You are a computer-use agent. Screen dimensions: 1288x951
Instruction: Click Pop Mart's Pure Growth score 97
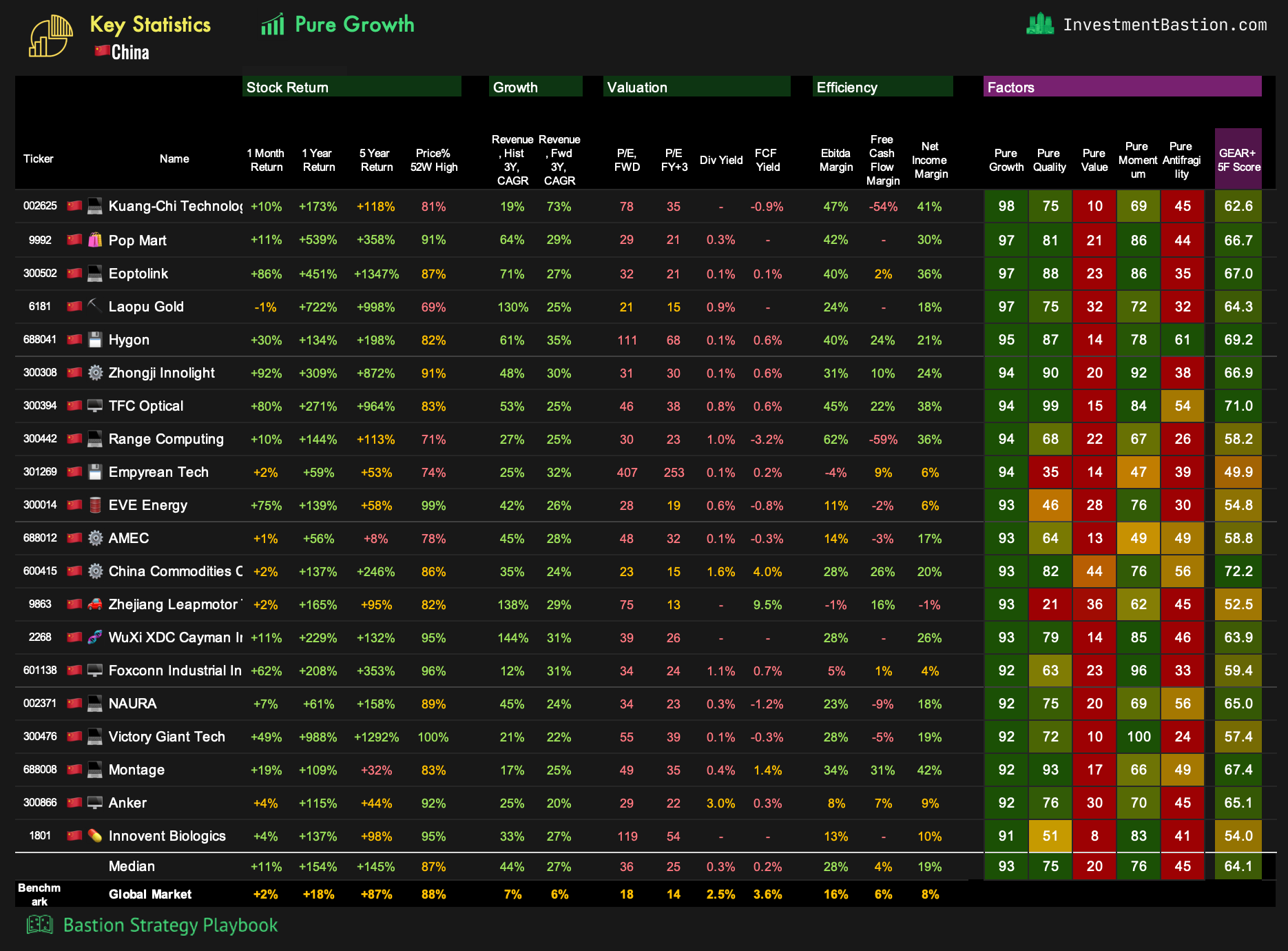1006,240
